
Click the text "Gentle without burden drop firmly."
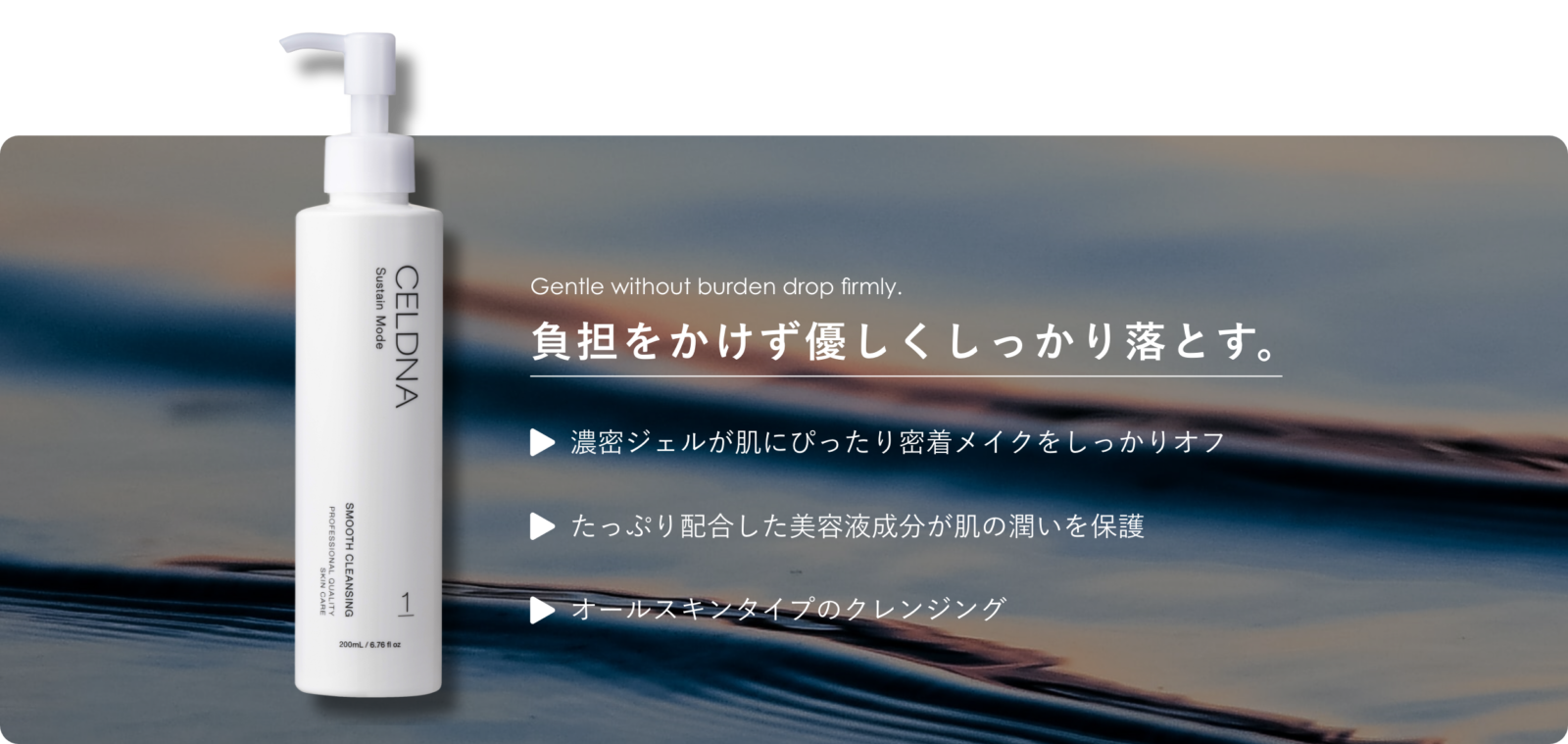pos(715,287)
